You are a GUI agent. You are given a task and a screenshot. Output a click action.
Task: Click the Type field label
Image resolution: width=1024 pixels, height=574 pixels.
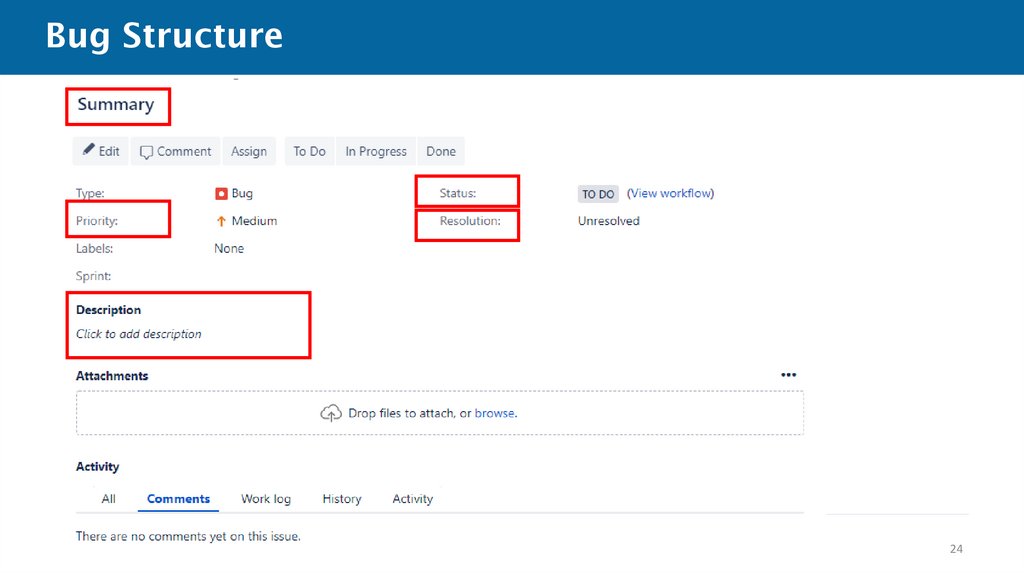(89, 193)
